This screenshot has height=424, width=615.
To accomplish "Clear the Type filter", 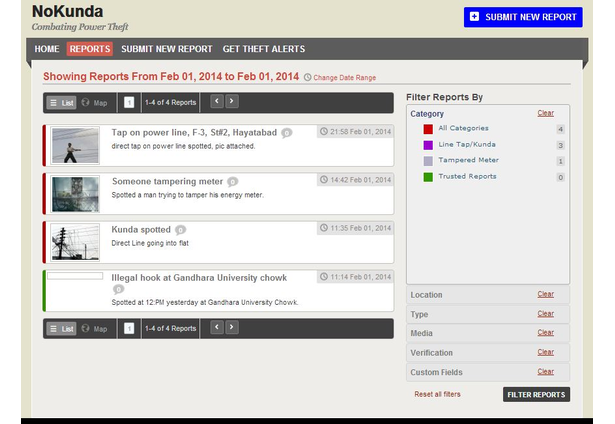I will (546, 314).
